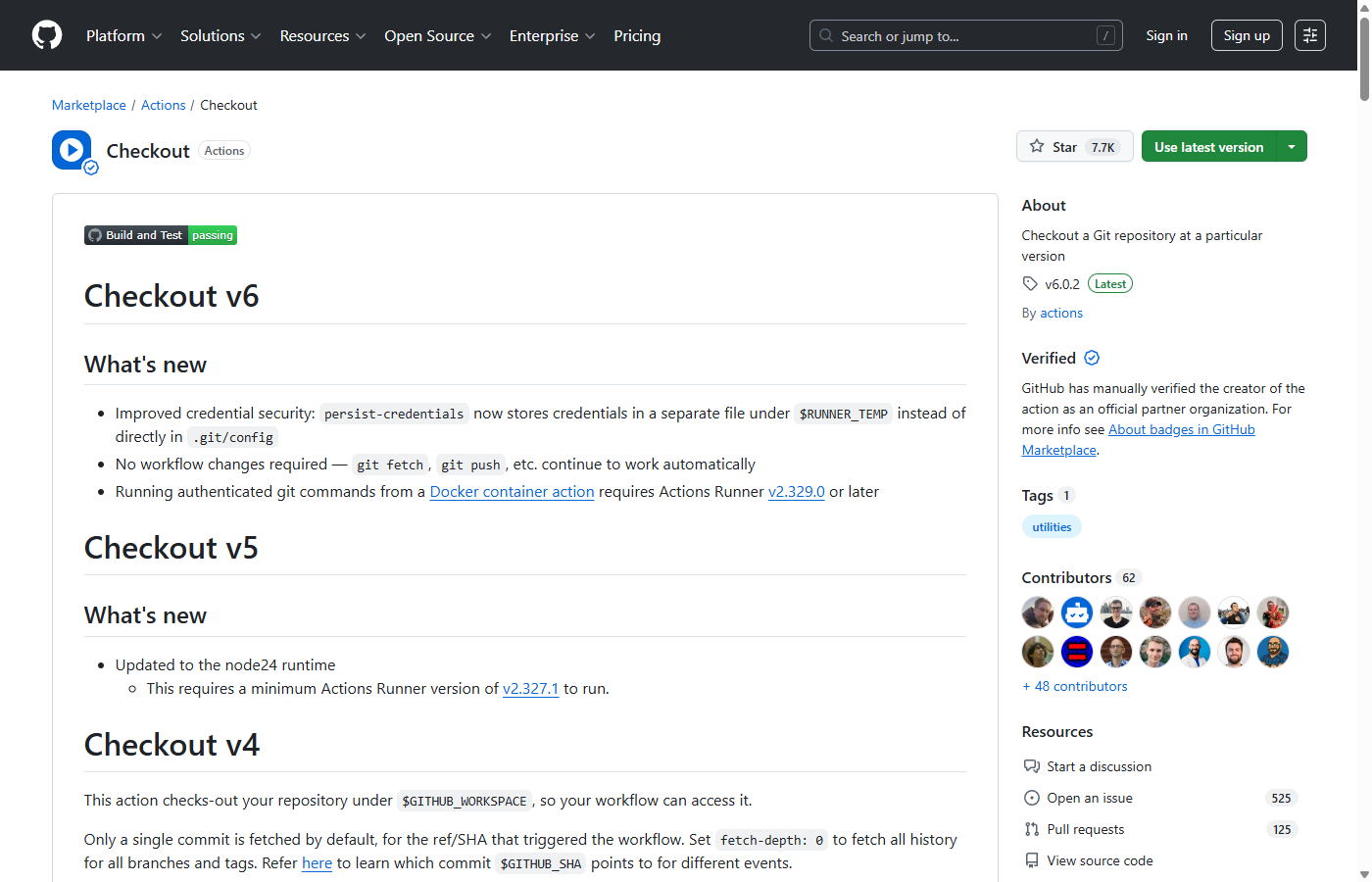View + 48 contributors link
The image size is (1372, 882).
1075,686
